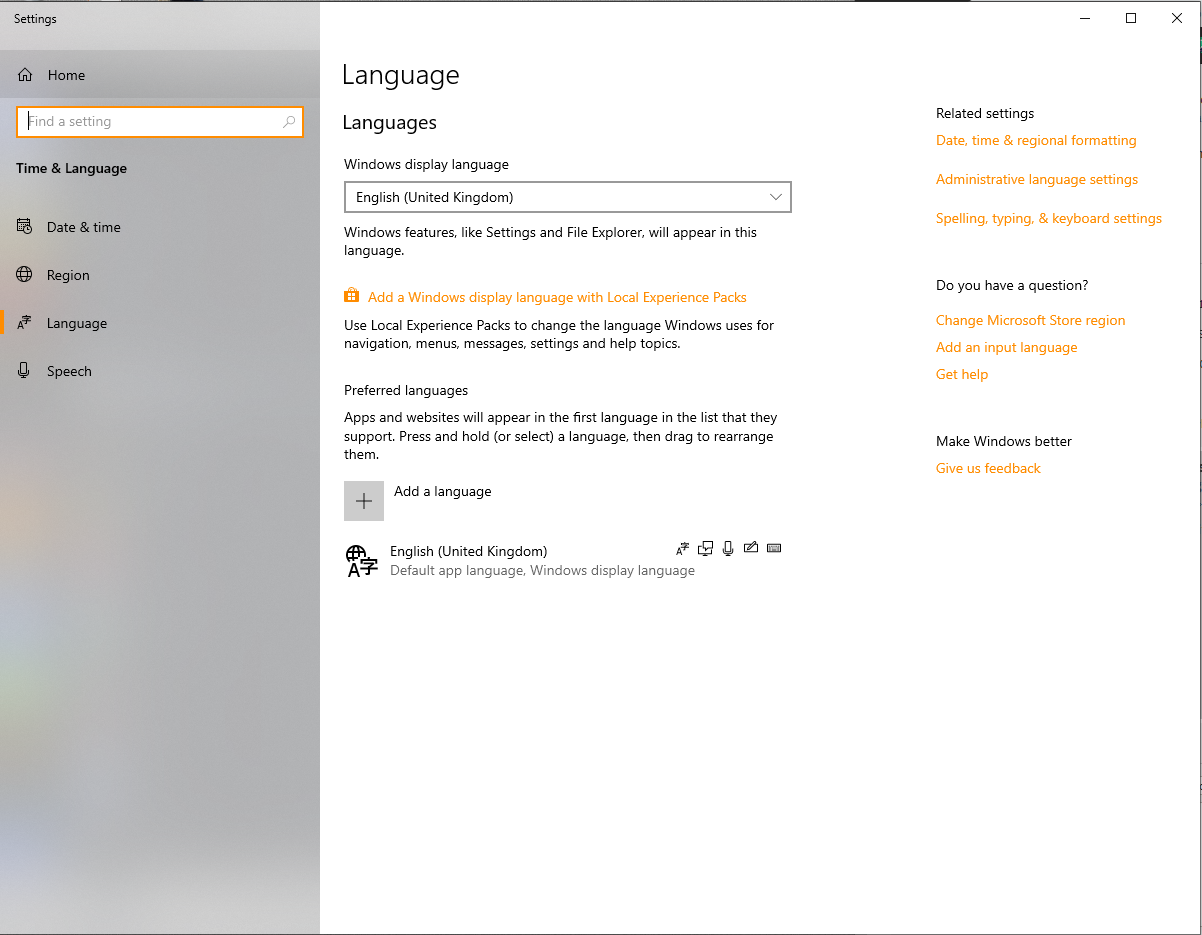
Task: Click the Give us feedback link
Action: point(988,468)
